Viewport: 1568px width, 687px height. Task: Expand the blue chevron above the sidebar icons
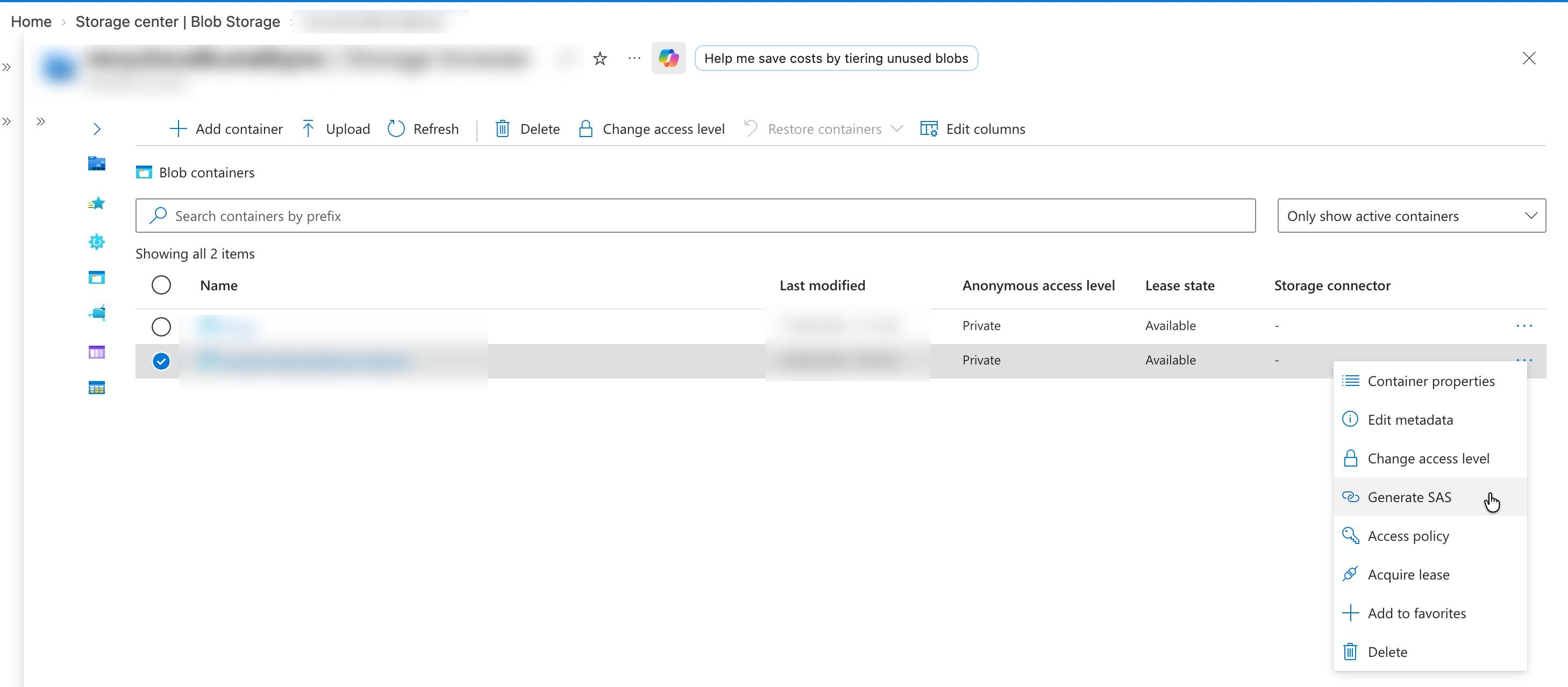97,129
